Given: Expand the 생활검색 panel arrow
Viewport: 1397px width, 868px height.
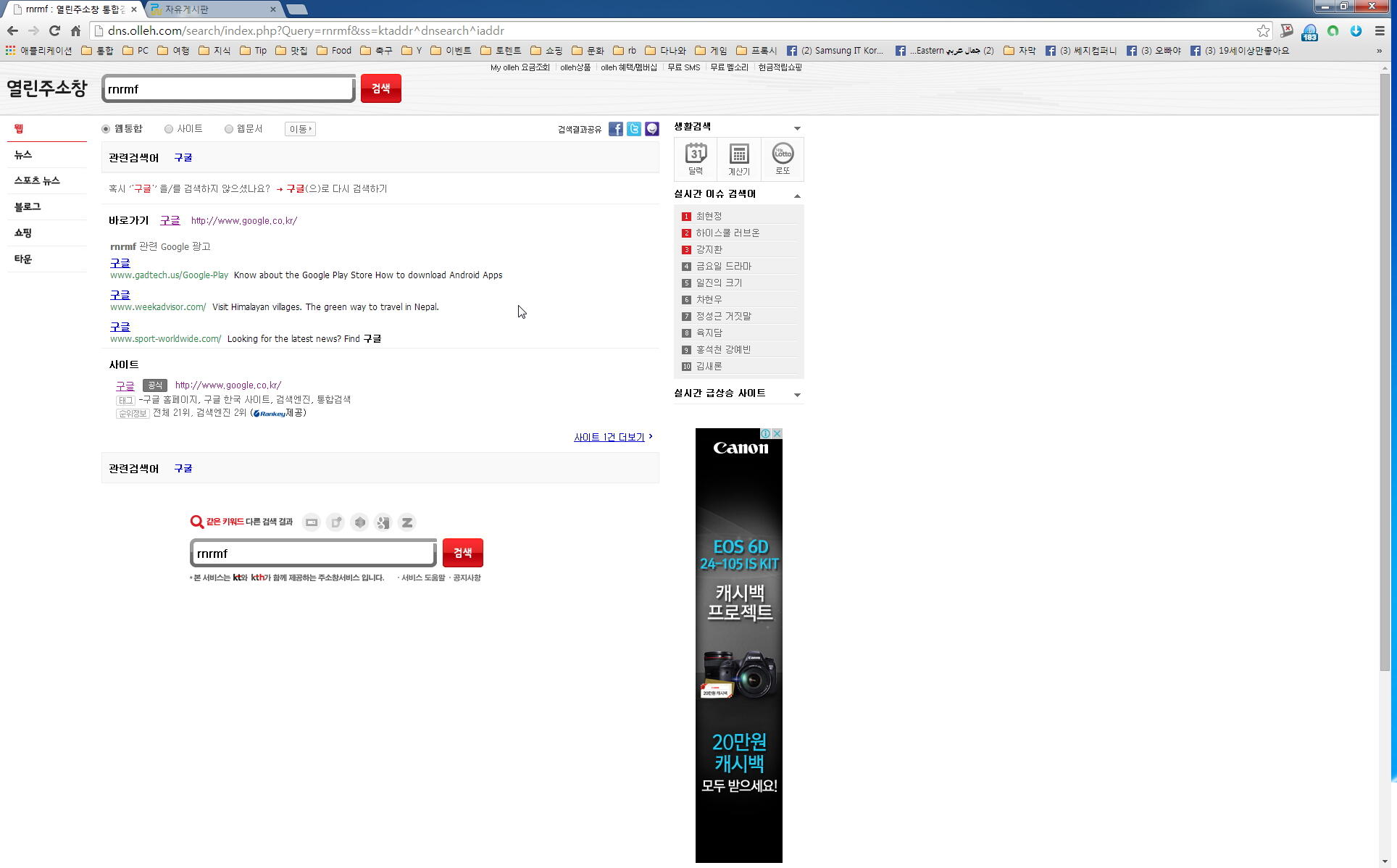Looking at the screenshot, I should (x=797, y=128).
